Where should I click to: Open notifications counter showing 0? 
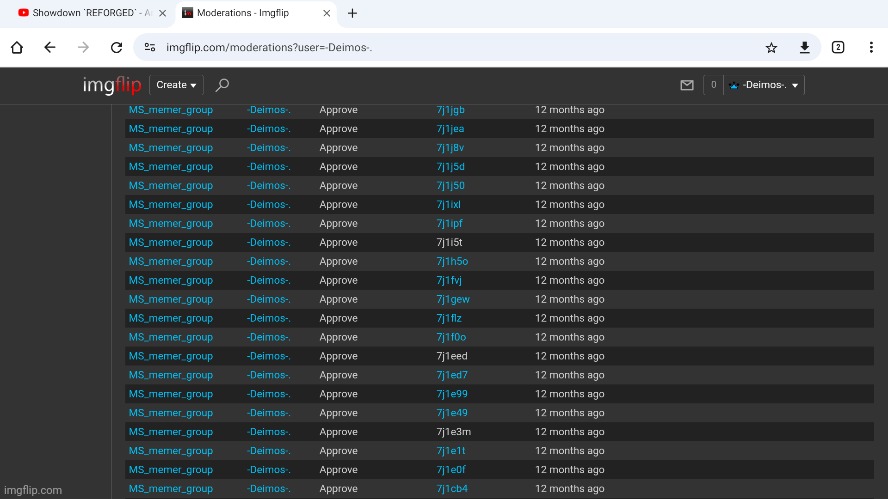click(x=714, y=85)
